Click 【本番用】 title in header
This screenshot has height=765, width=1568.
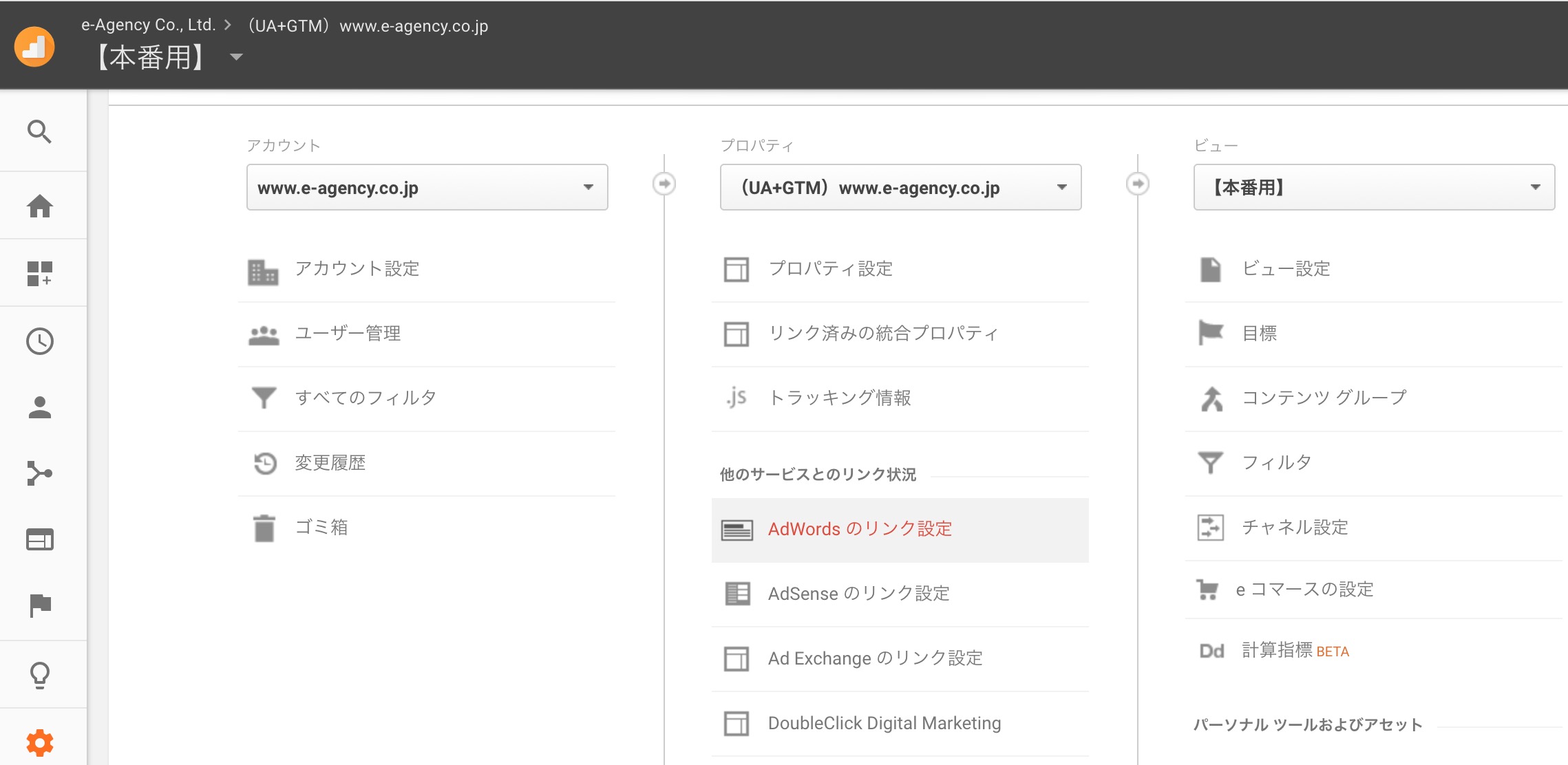151,57
